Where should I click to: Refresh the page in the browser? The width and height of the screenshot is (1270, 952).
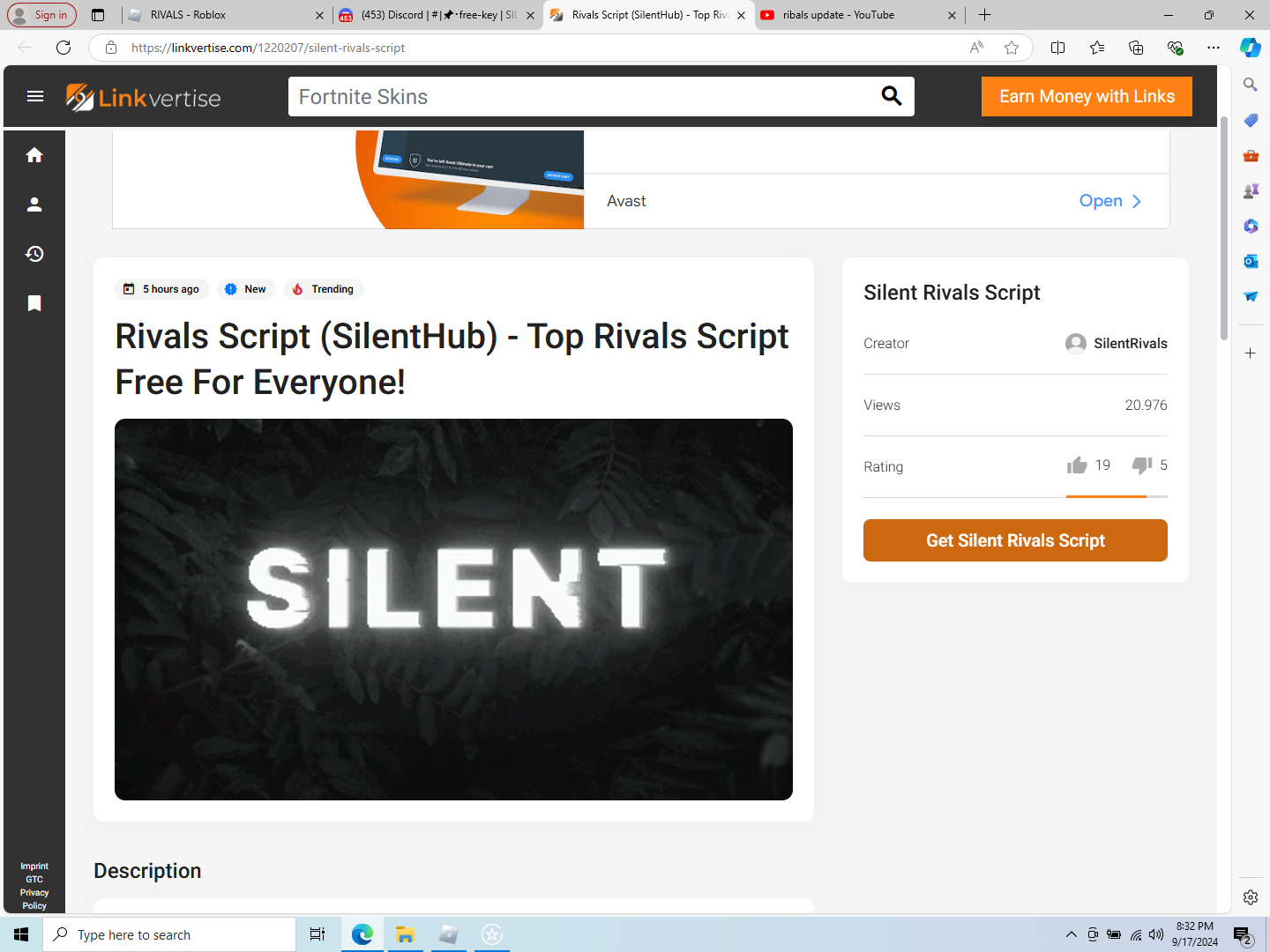click(63, 48)
